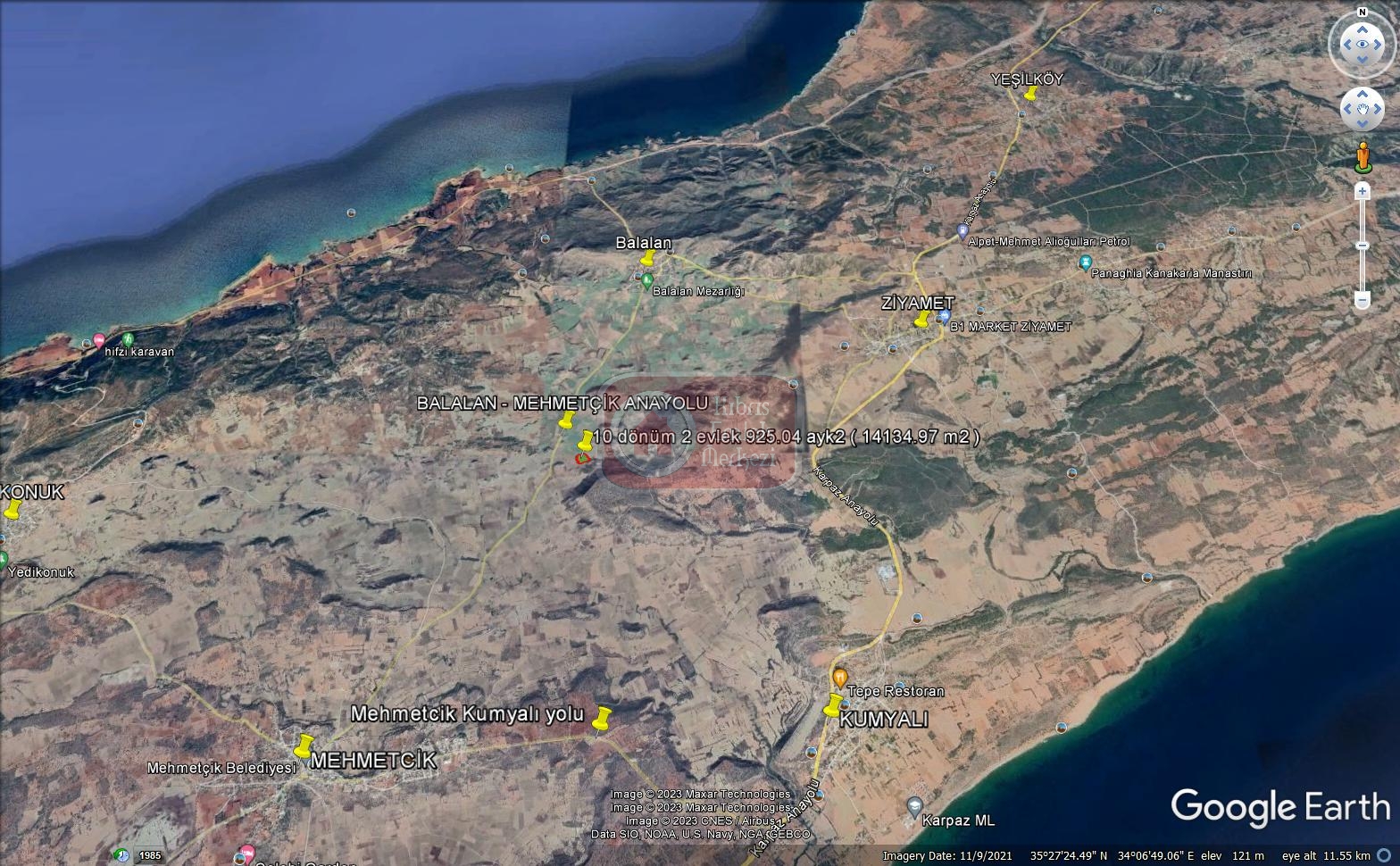Click the minus zoom-out button at slider bottom
Screen dimensions: 1400x866
click(x=1362, y=299)
